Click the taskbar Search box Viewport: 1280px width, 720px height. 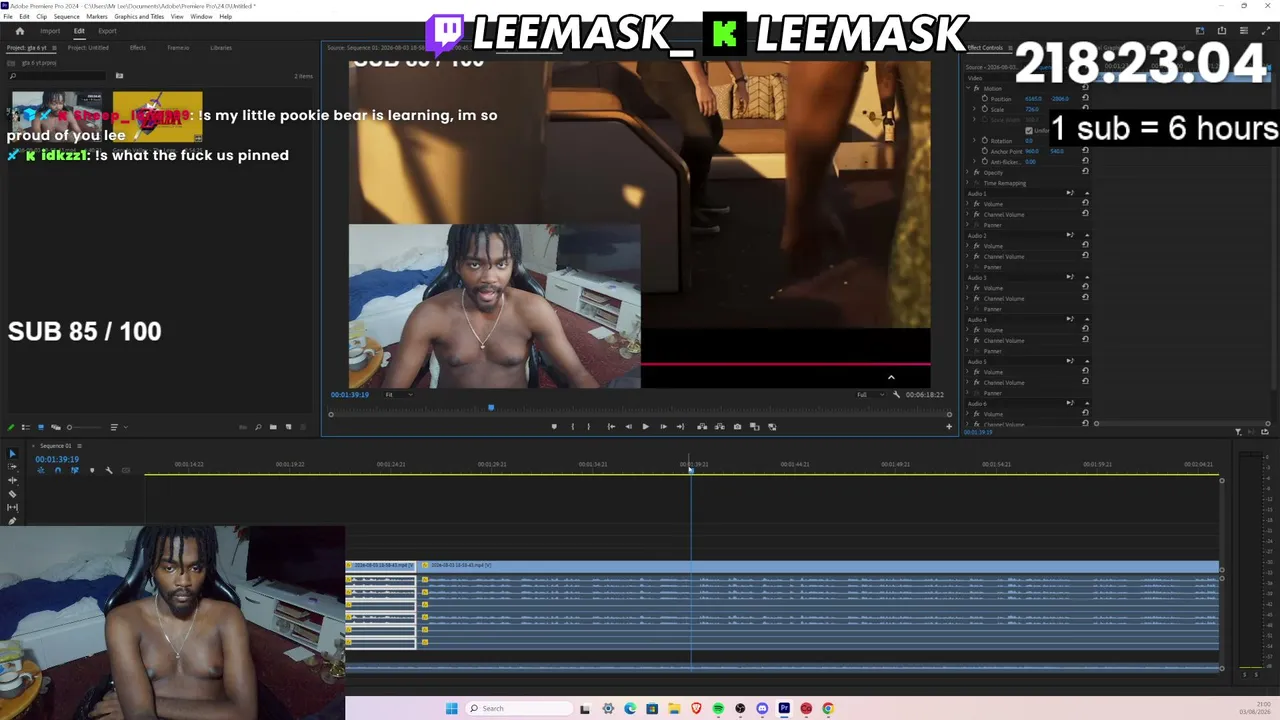[520, 708]
